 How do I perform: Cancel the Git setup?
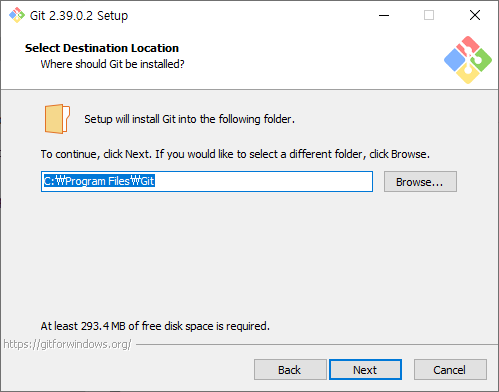click(x=450, y=369)
